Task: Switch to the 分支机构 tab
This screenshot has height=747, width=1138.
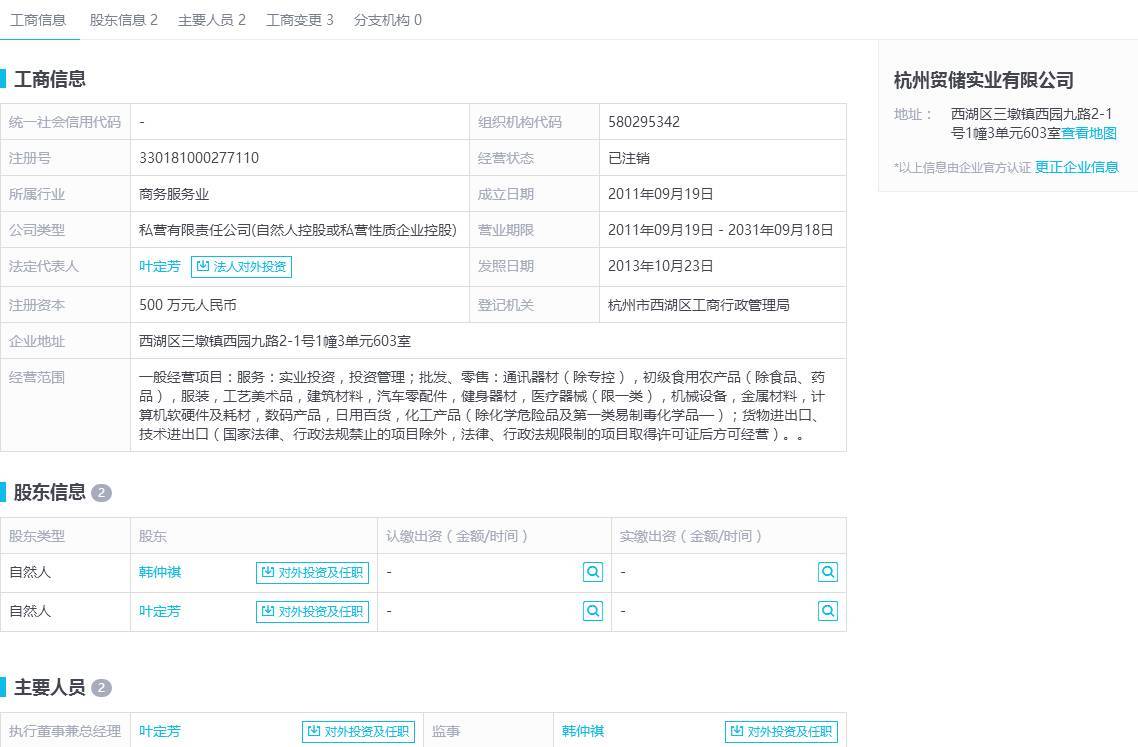Action: point(387,20)
